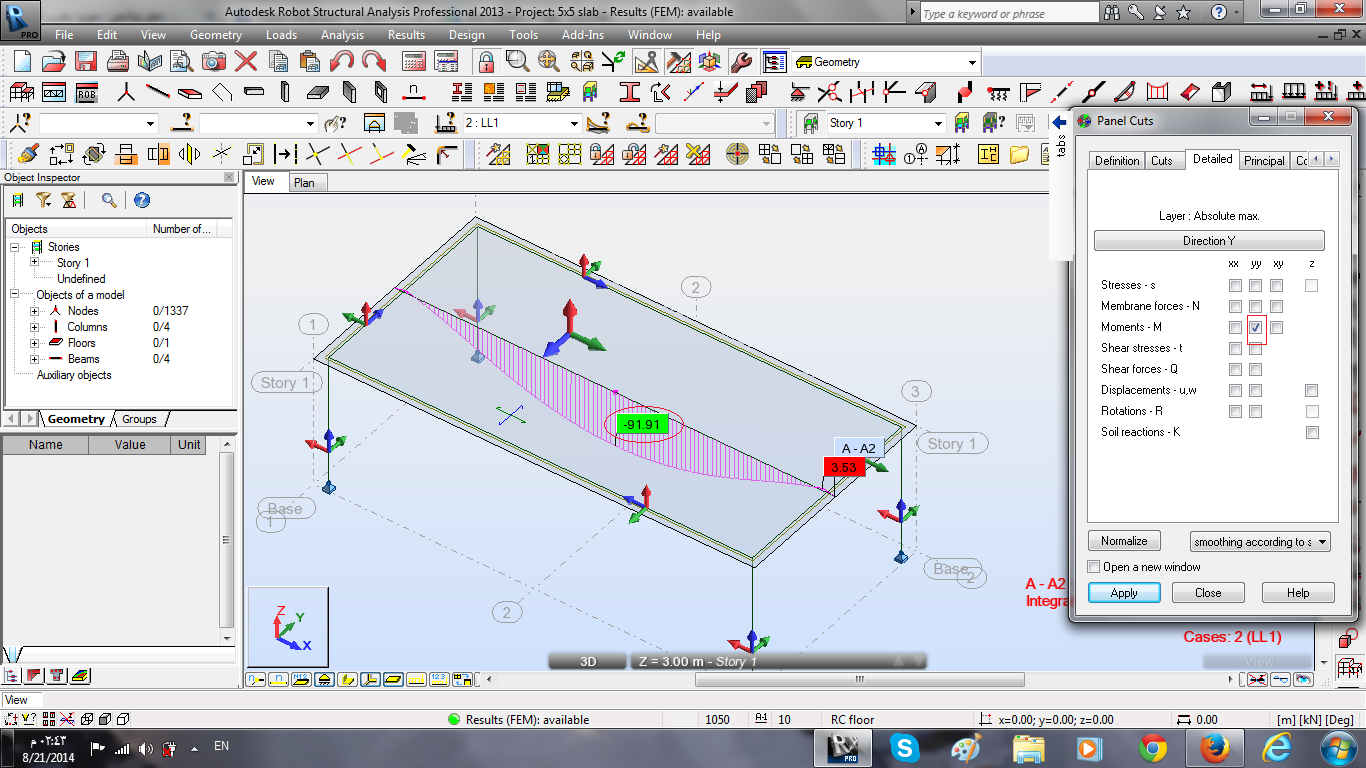Expand the Columns tree item

[35, 327]
